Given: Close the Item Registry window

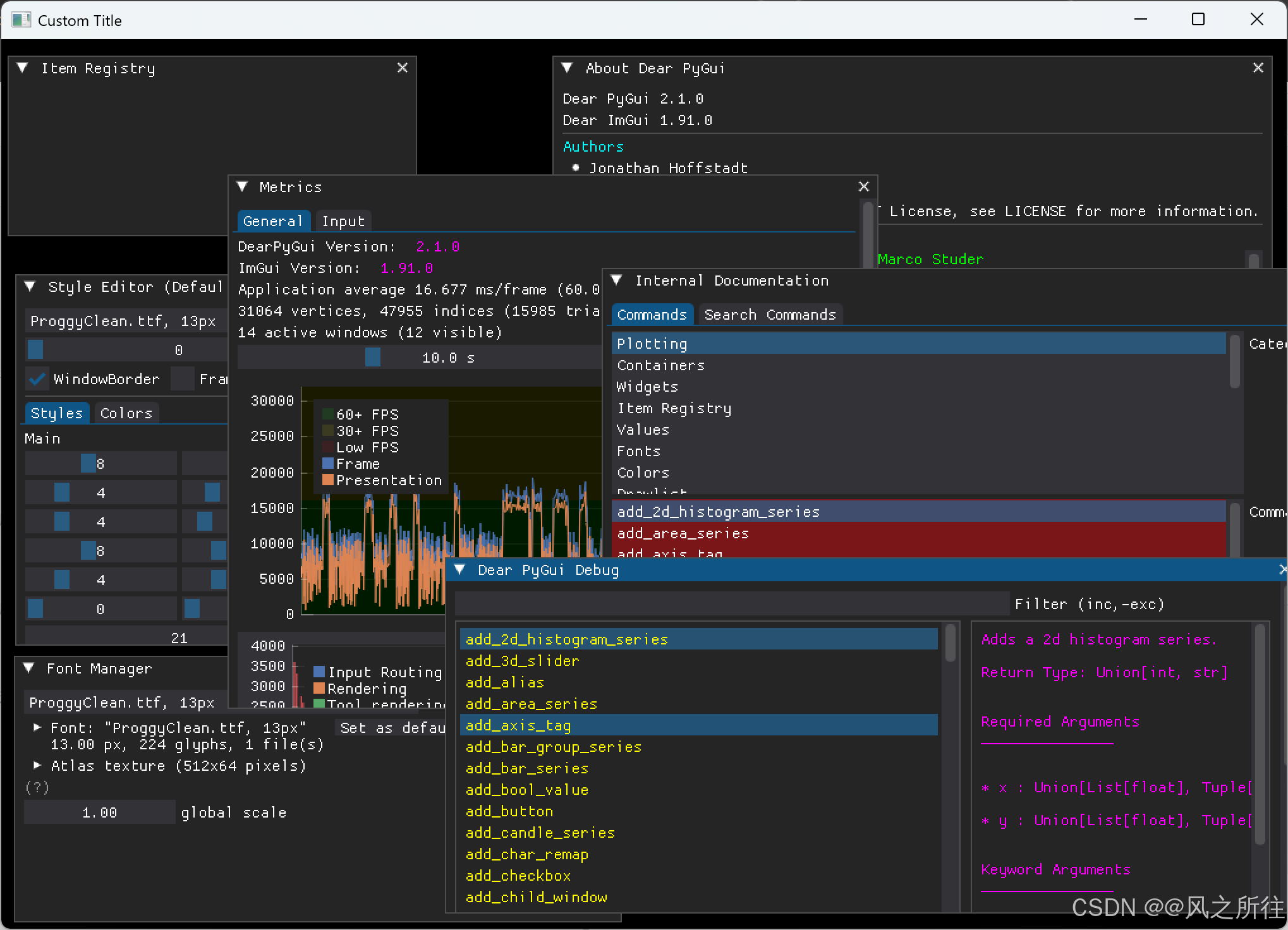Looking at the screenshot, I should 403,68.
